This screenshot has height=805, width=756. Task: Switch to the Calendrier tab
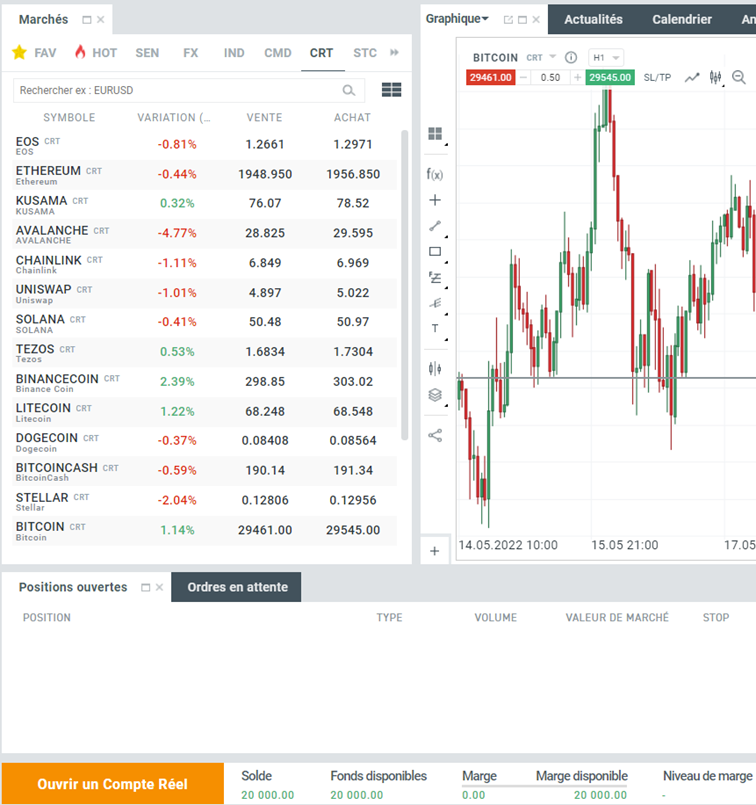[682, 20]
